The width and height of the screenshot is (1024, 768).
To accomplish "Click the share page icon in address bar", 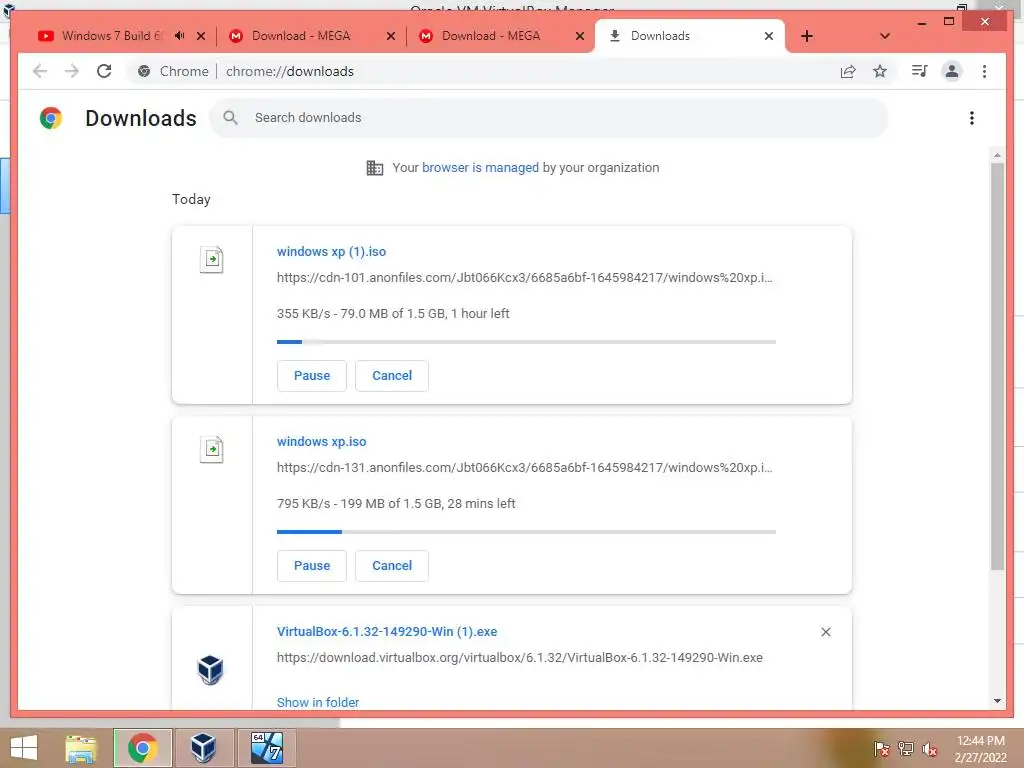I will [848, 72].
